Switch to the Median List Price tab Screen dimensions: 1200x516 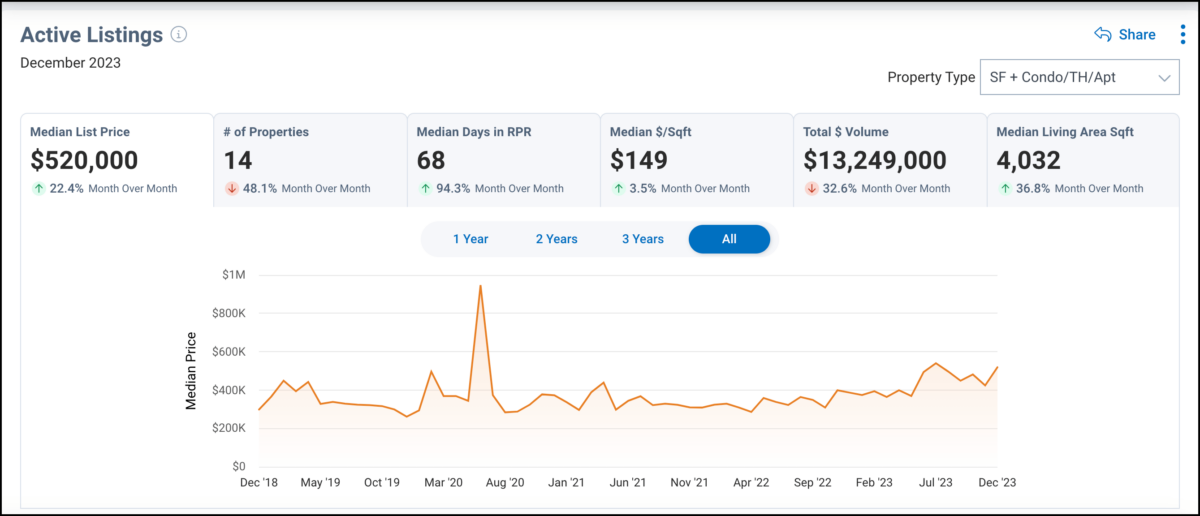point(116,159)
